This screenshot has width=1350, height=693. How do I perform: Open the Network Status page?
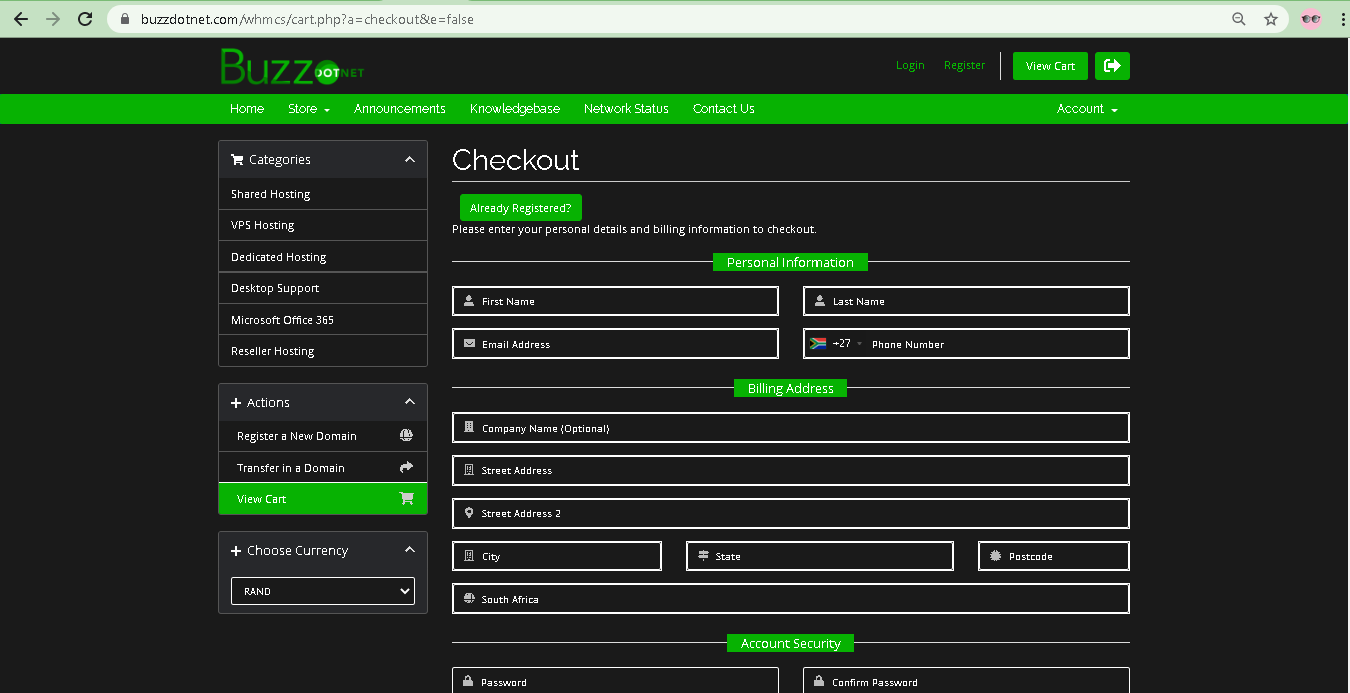click(626, 109)
